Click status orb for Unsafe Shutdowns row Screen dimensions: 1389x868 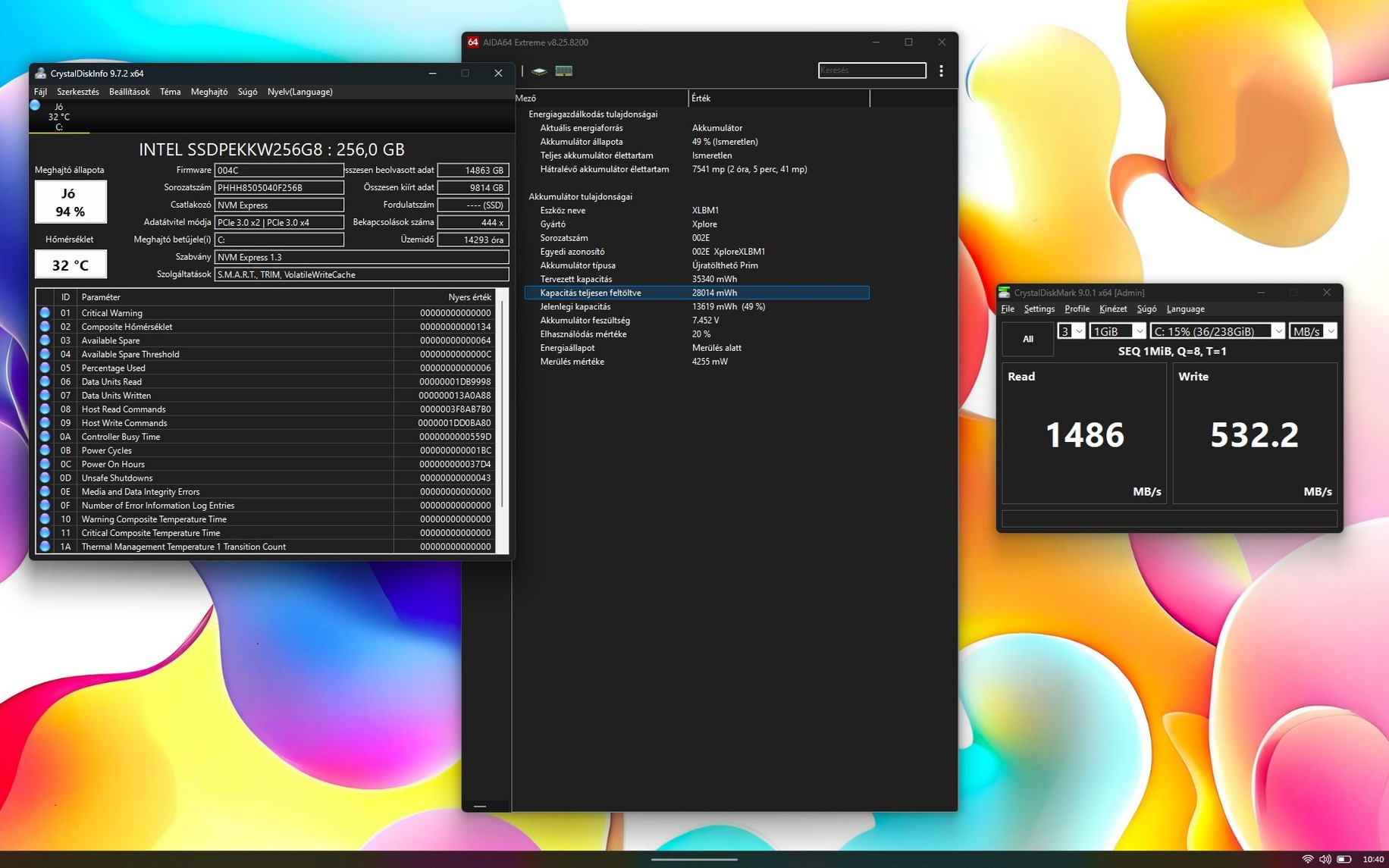(x=45, y=478)
